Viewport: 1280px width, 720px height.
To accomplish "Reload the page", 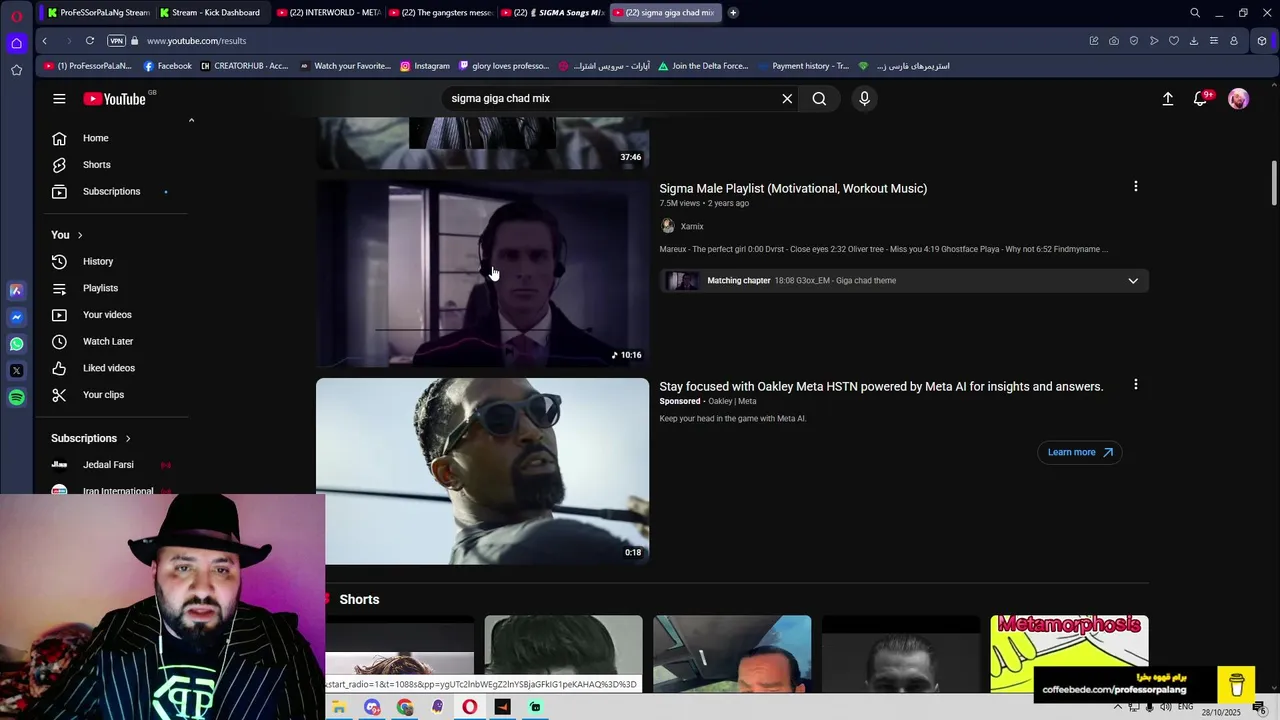I will pos(90,41).
